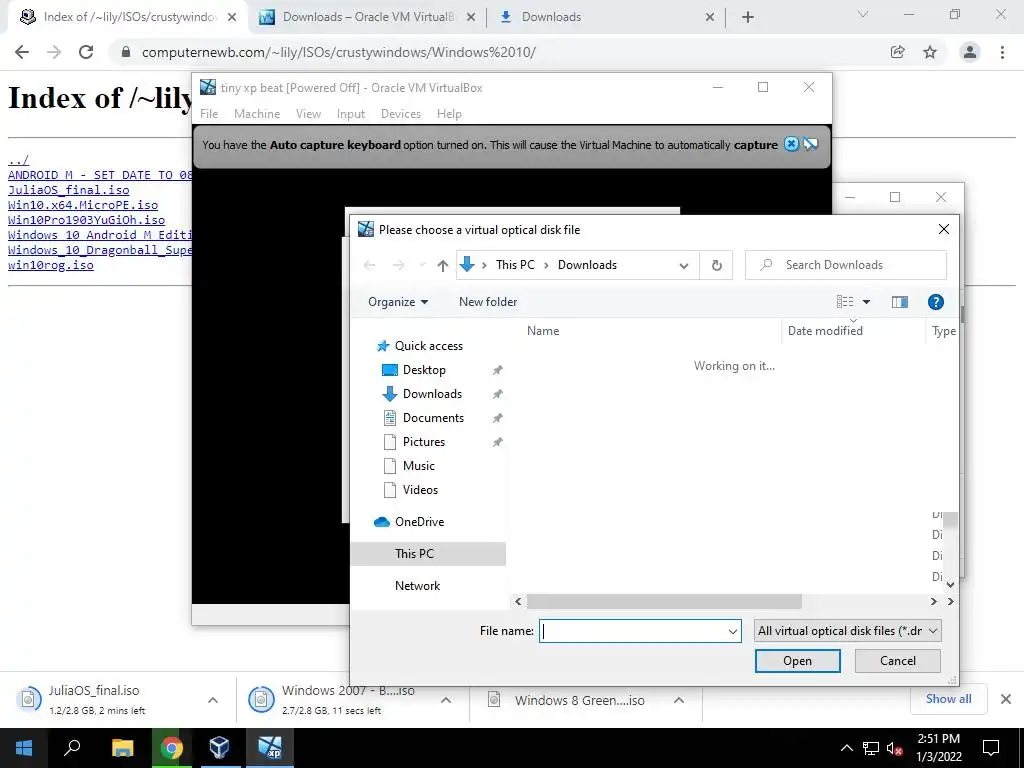Go up one folder in file dialog
The width and height of the screenshot is (1024, 768).
[443, 265]
